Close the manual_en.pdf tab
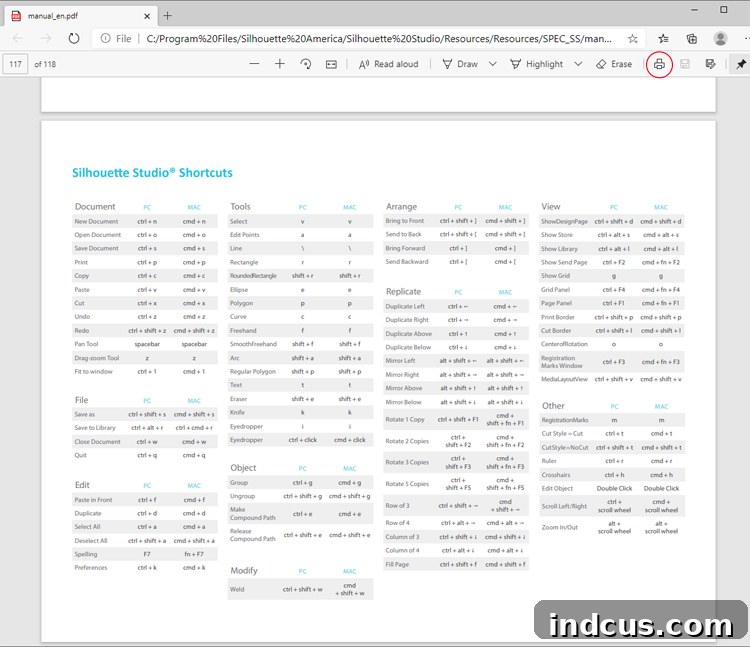Screen dimensions: 750x647 (x=147, y=16)
